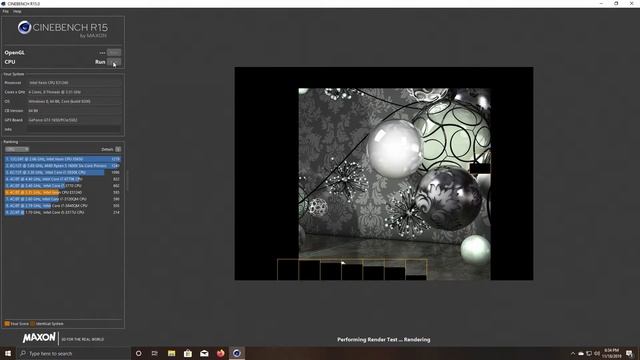
Task: Click the taskbar search box
Action: click(x=73, y=353)
